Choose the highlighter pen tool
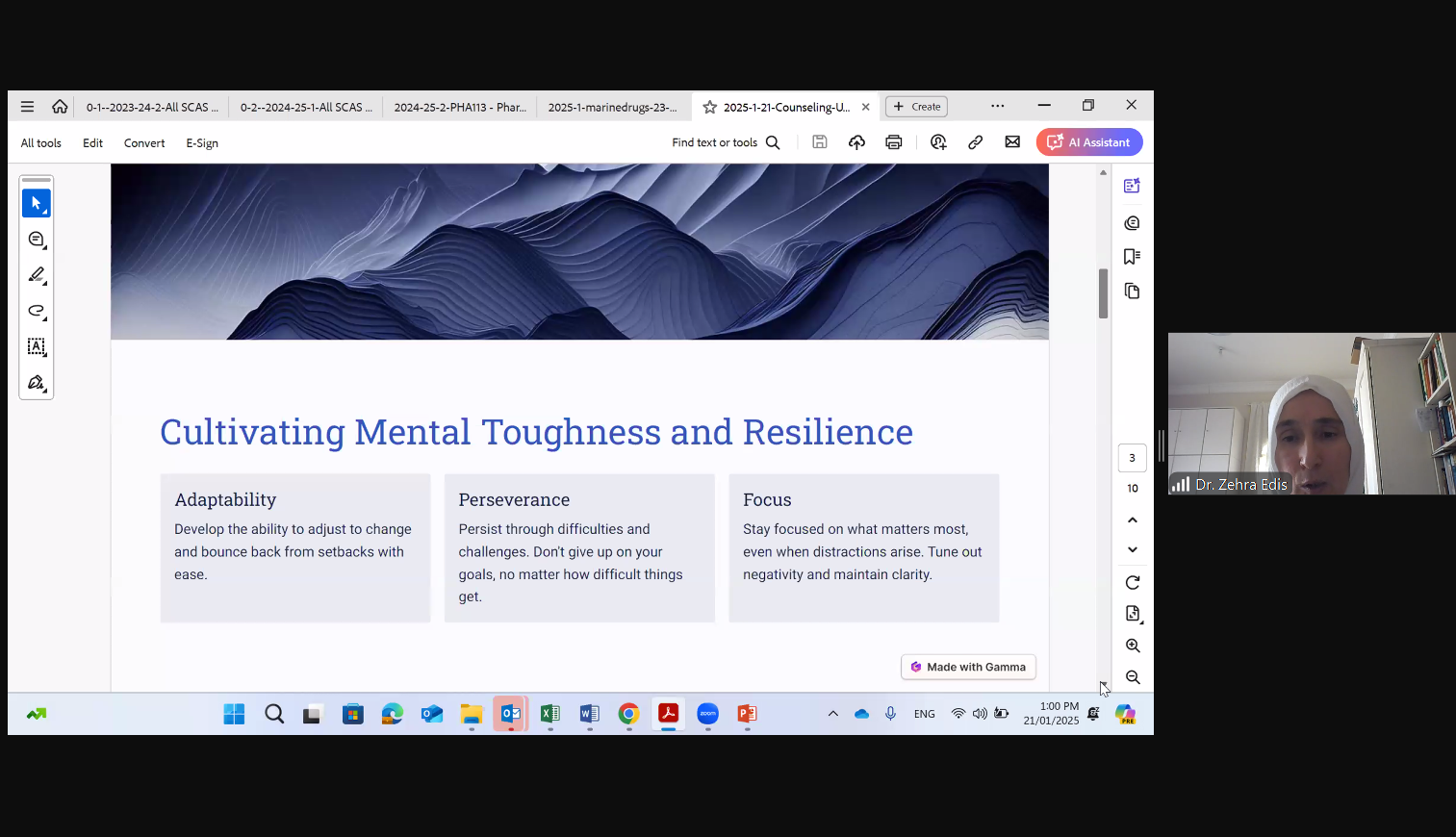The width and height of the screenshot is (1456, 837). [37, 275]
